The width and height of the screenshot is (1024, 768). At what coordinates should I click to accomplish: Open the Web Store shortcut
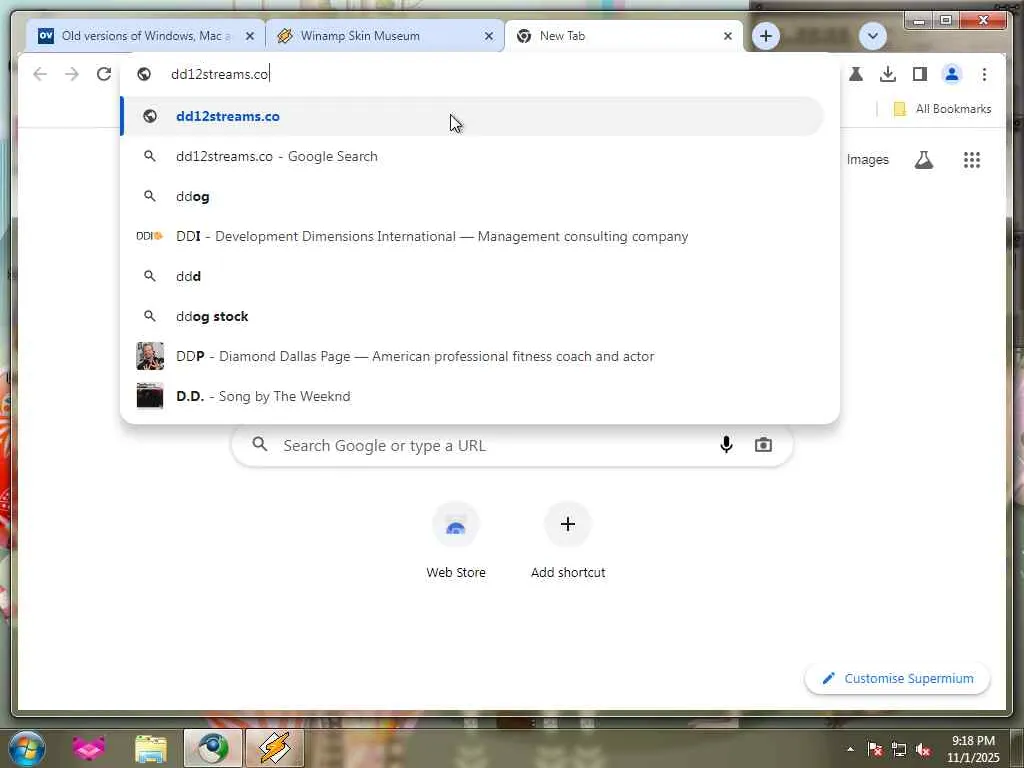pos(456,541)
